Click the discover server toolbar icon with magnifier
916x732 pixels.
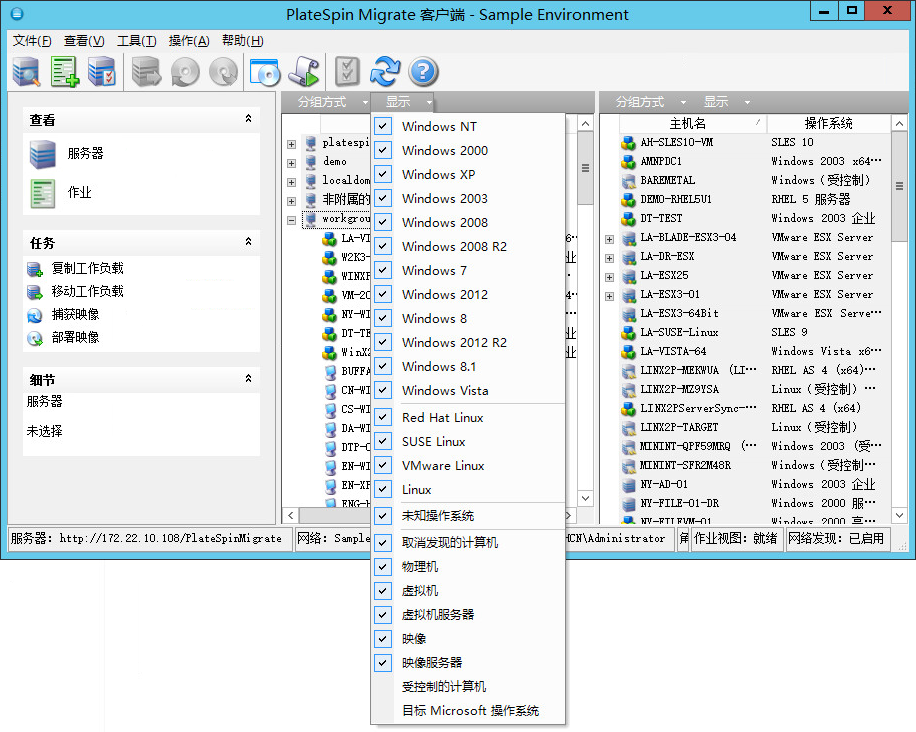pyautogui.click(x=25, y=71)
